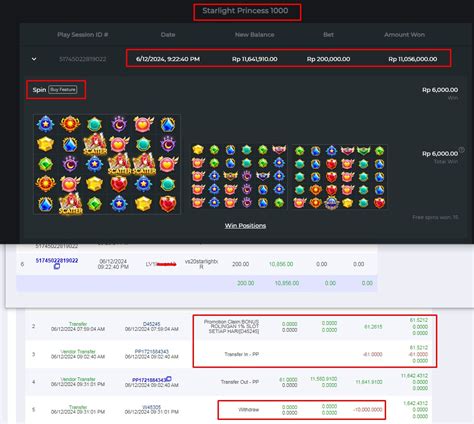Image resolution: width=474 pixels, height=424 pixels.
Task: Click the 11,642.4312 balance in row 4
Action: (x=414, y=376)
